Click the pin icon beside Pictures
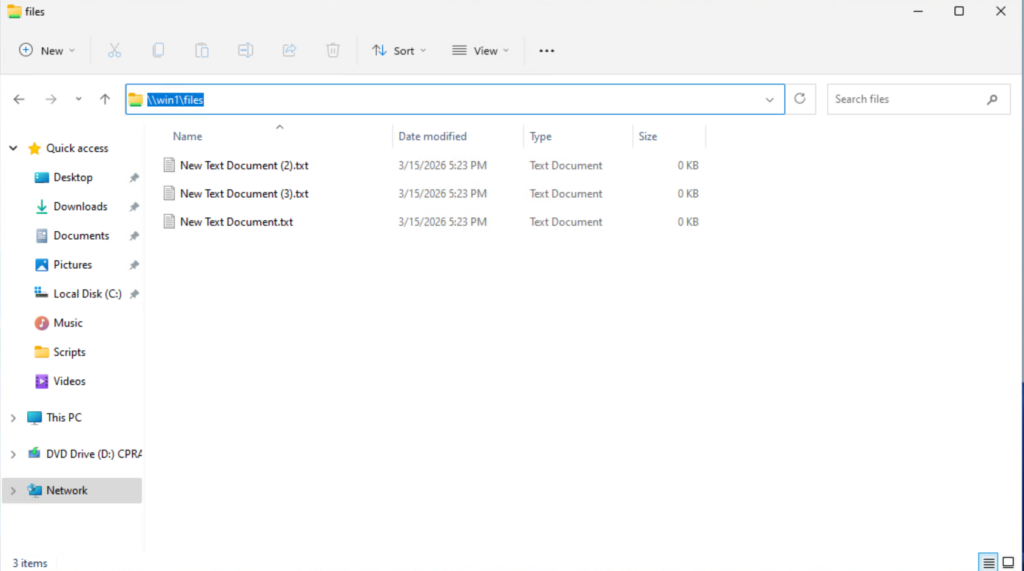 click(134, 265)
